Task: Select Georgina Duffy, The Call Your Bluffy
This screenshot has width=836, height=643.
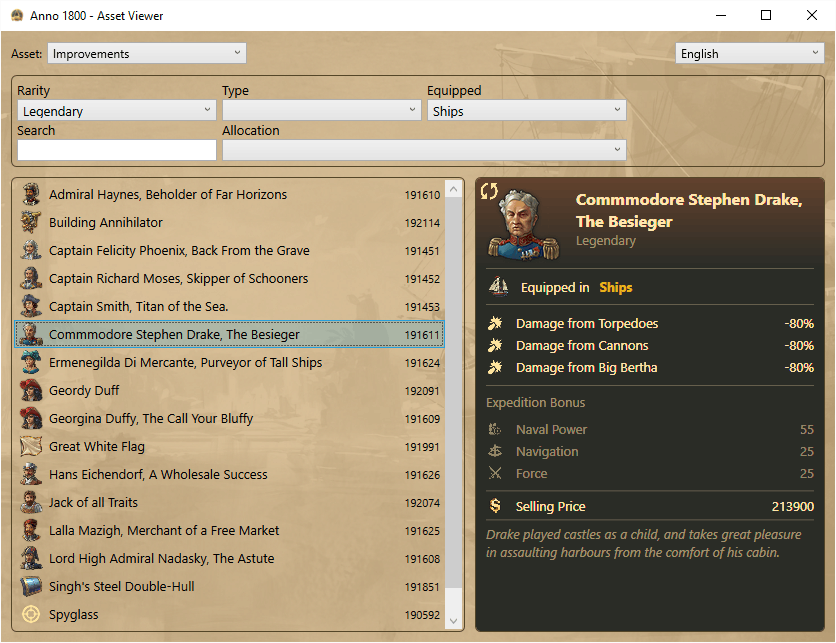Action: click(x=229, y=418)
